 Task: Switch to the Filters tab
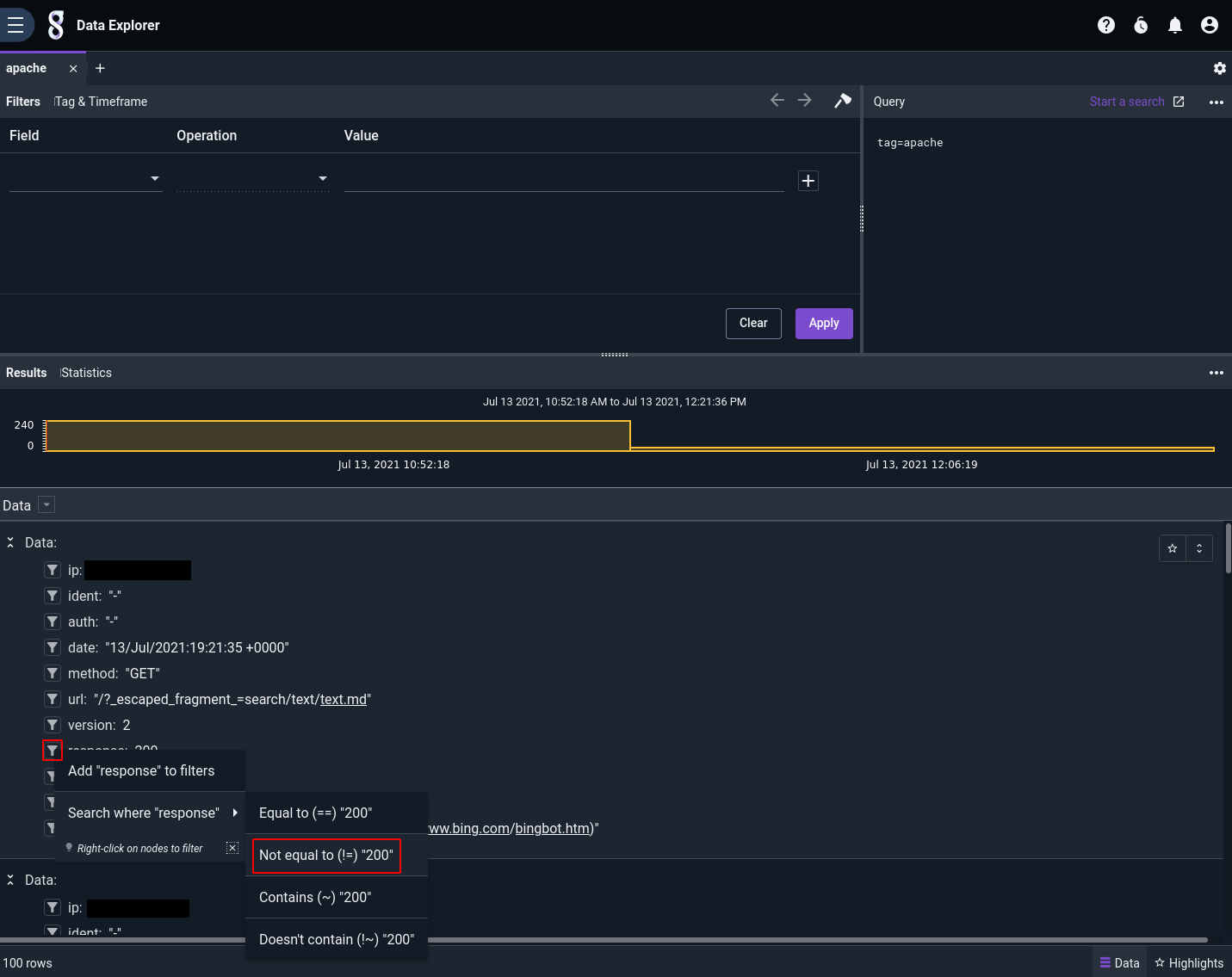[23, 102]
